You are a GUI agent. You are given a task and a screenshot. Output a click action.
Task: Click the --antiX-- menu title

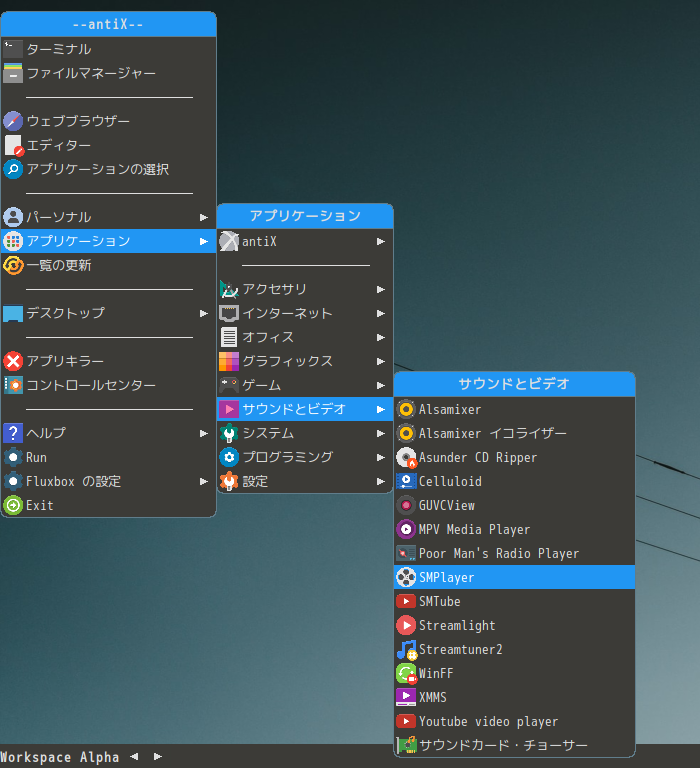point(108,24)
